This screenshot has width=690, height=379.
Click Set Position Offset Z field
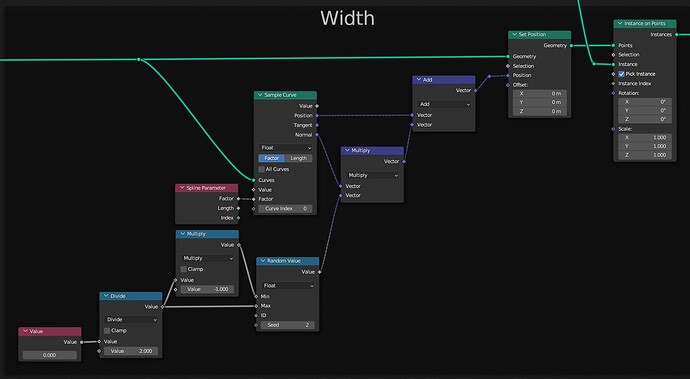click(540, 111)
